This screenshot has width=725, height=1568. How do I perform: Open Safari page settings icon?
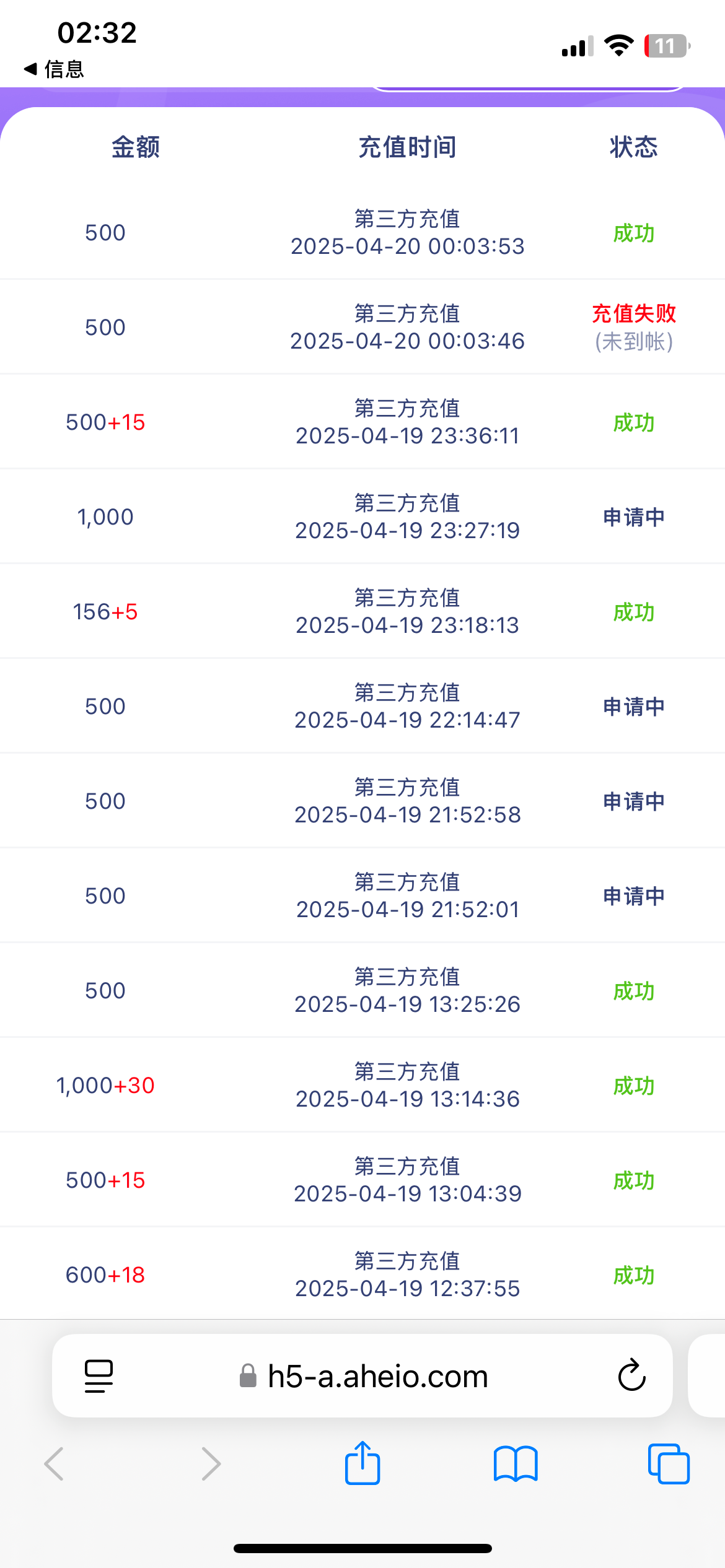tap(99, 1376)
